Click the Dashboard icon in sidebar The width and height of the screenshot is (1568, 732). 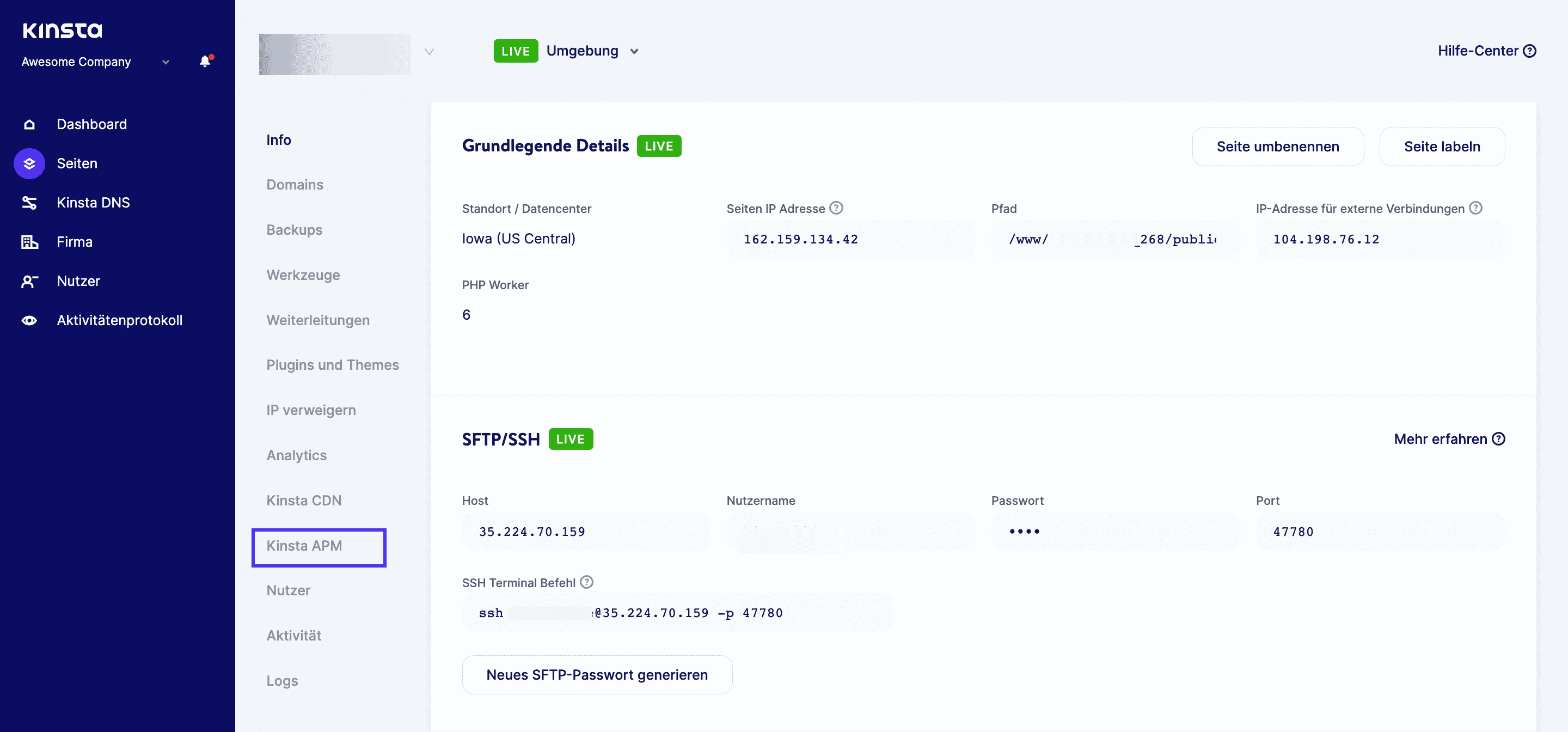click(29, 123)
